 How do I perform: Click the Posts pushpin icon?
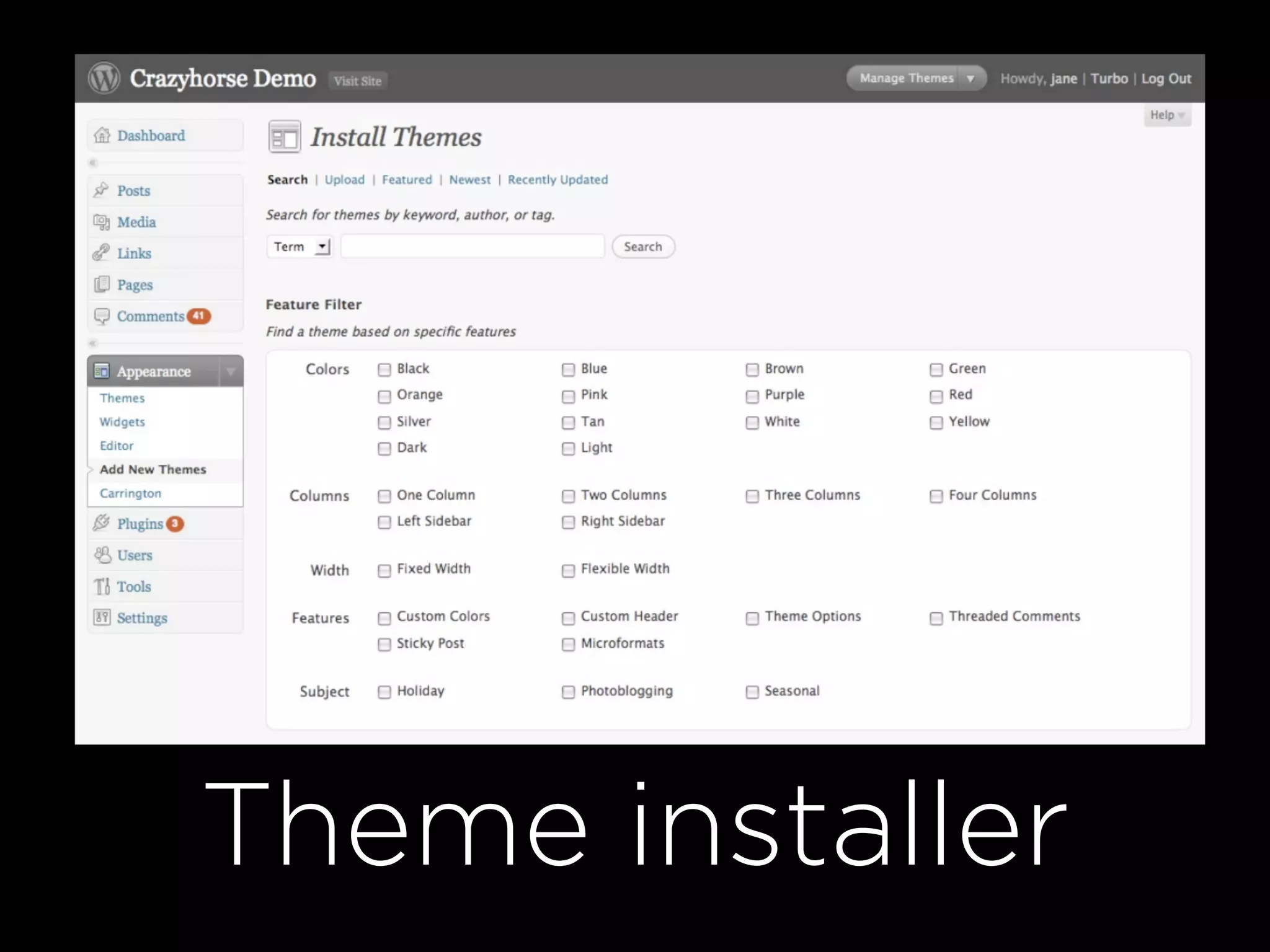[x=101, y=190]
